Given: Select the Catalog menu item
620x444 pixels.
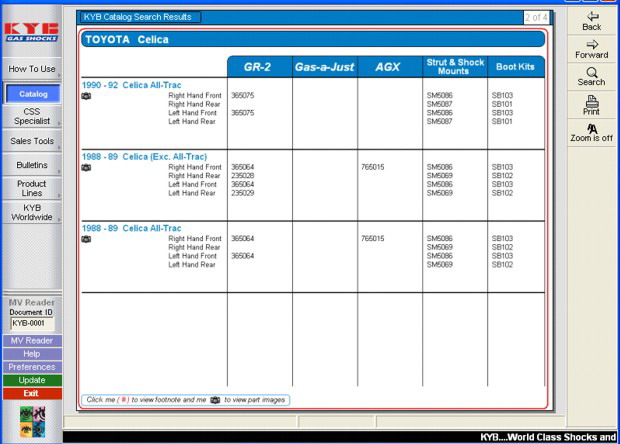Looking at the screenshot, I should (32, 94).
